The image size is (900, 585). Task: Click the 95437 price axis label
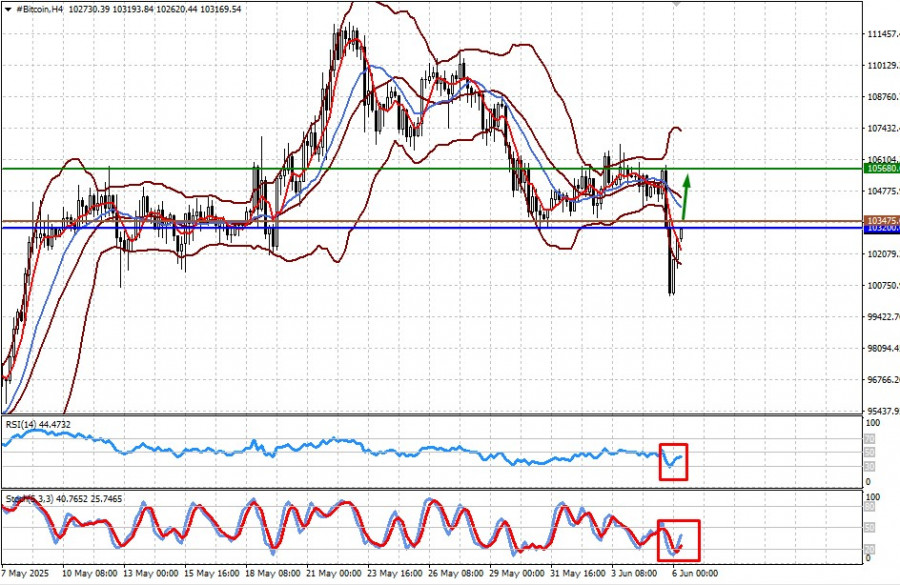[883, 411]
